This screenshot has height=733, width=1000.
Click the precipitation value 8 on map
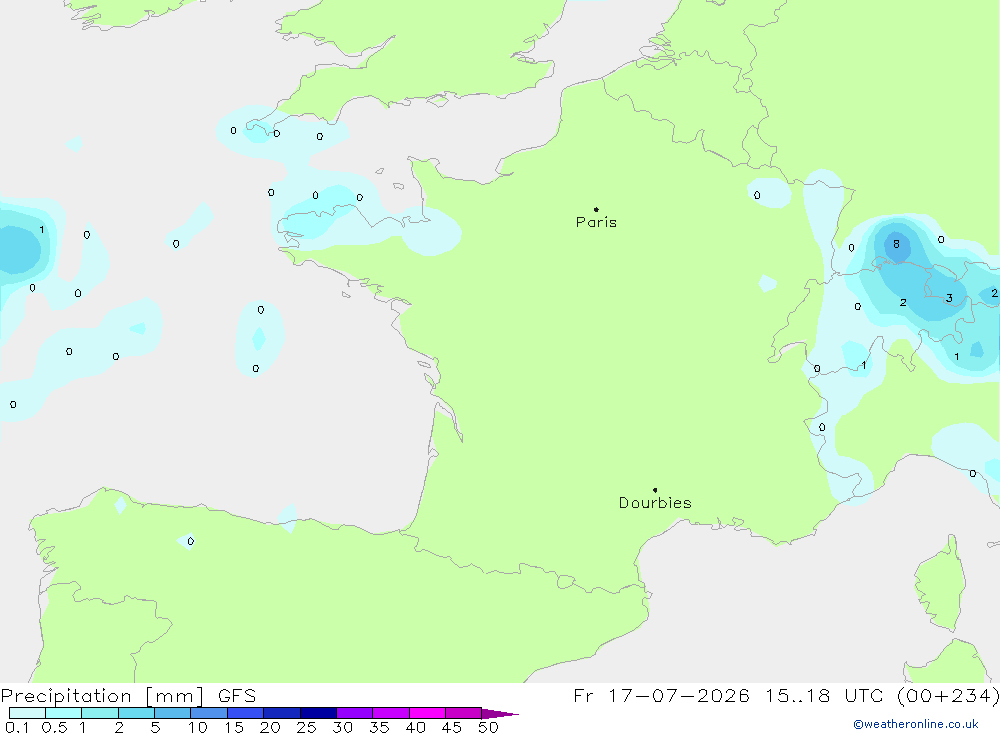pos(896,244)
